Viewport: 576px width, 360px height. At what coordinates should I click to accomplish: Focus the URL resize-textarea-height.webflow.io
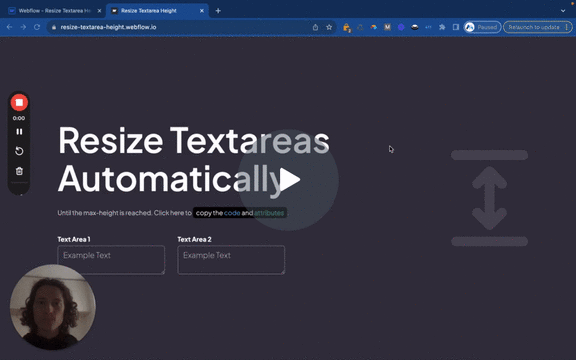(x=108, y=27)
